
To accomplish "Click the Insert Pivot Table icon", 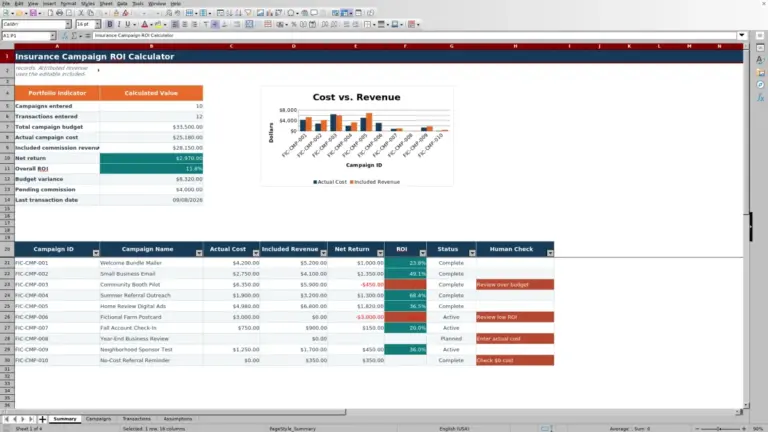I will (x=279, y=13).
